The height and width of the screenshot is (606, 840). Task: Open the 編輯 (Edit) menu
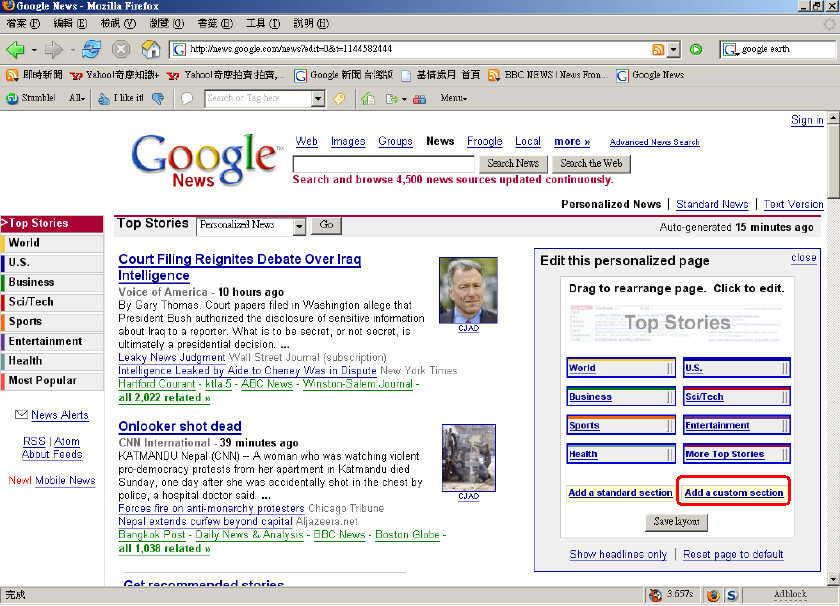70,24
